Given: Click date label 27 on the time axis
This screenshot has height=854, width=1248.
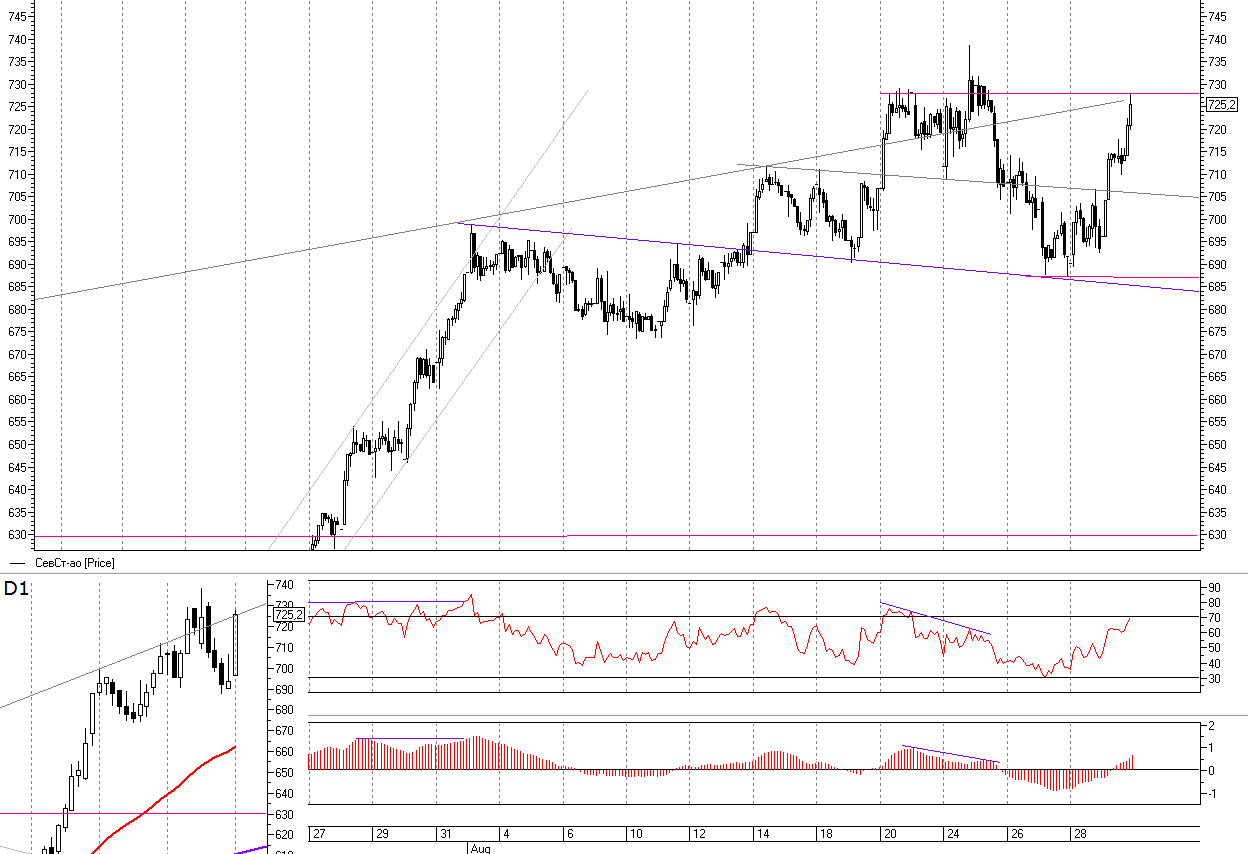Looking at the screenshot, I should (320, 833).
